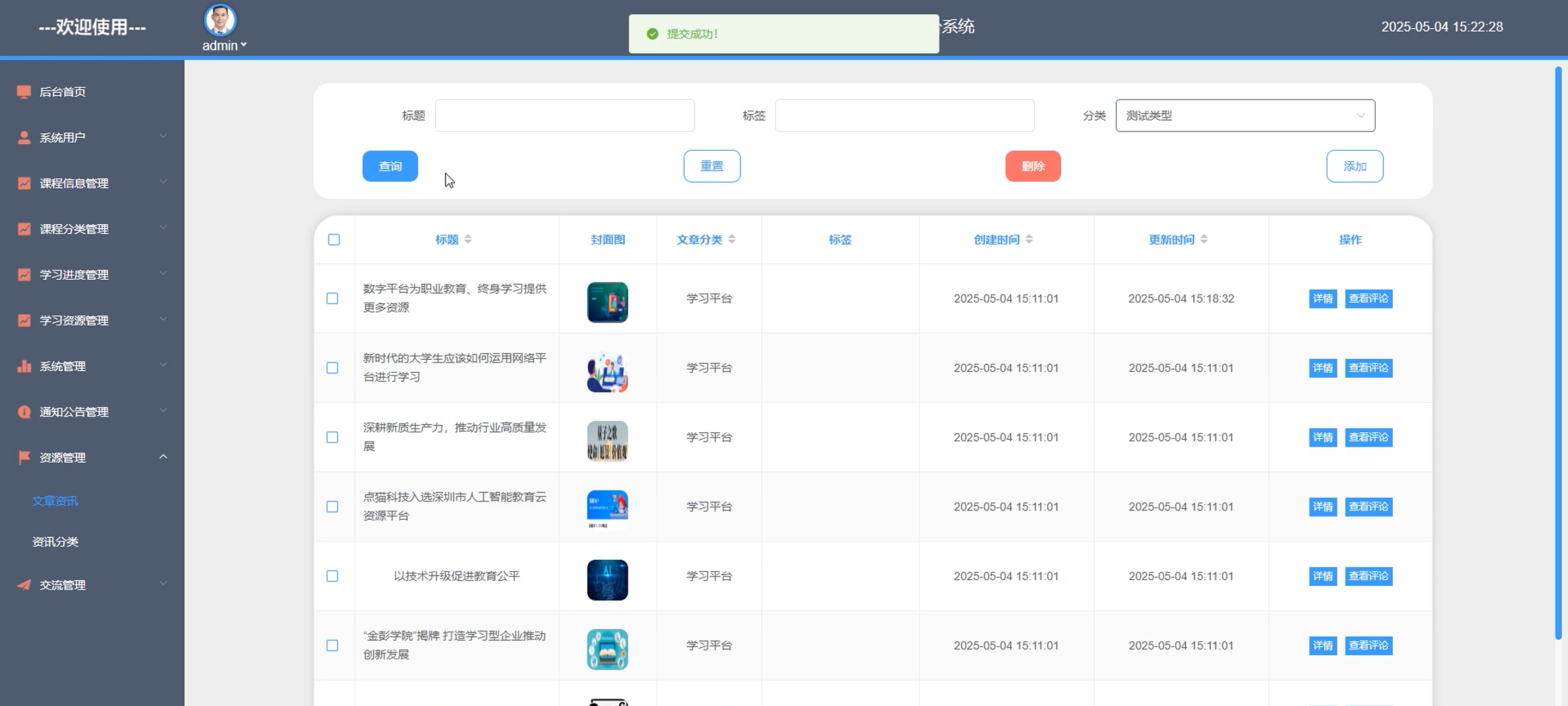Click the 标题 search input field
Image resolution: width=1568 pixels, height=706 pixels.
point(565,115)
